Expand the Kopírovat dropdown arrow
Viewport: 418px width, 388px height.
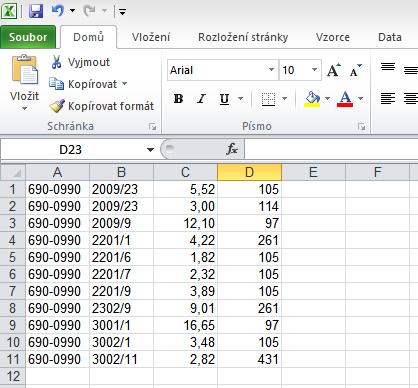tap(125, 84)
